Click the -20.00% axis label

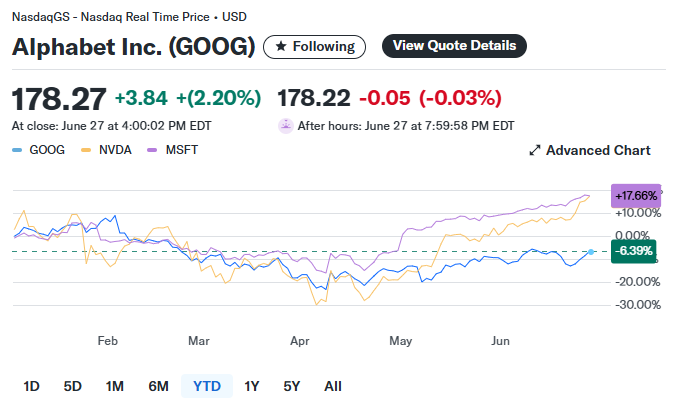(638, 282)
